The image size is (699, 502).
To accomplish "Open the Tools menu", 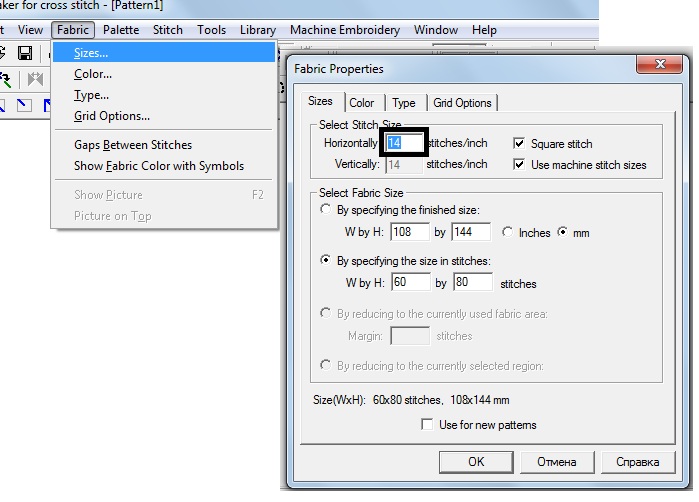I will point(211,30).
